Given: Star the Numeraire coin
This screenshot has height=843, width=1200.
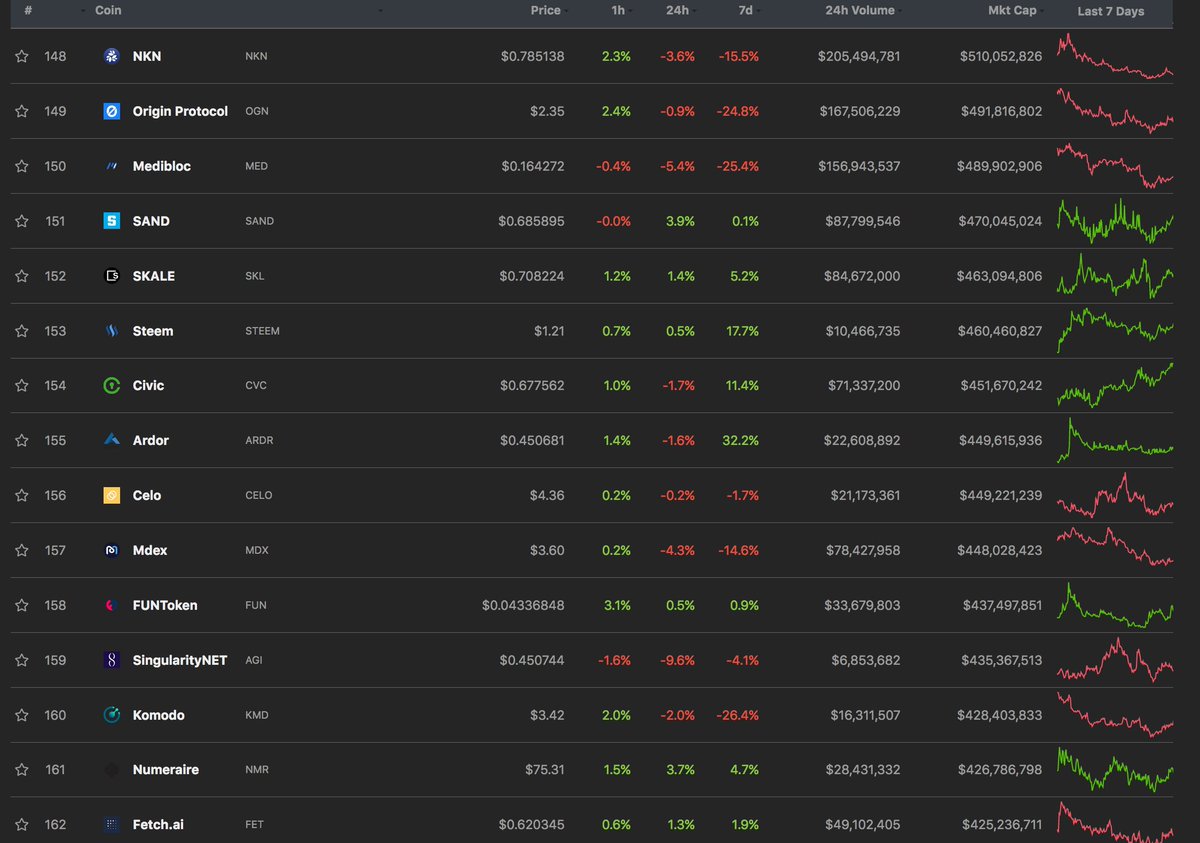Looking at the screenshot, I should [x=22, y=770].
